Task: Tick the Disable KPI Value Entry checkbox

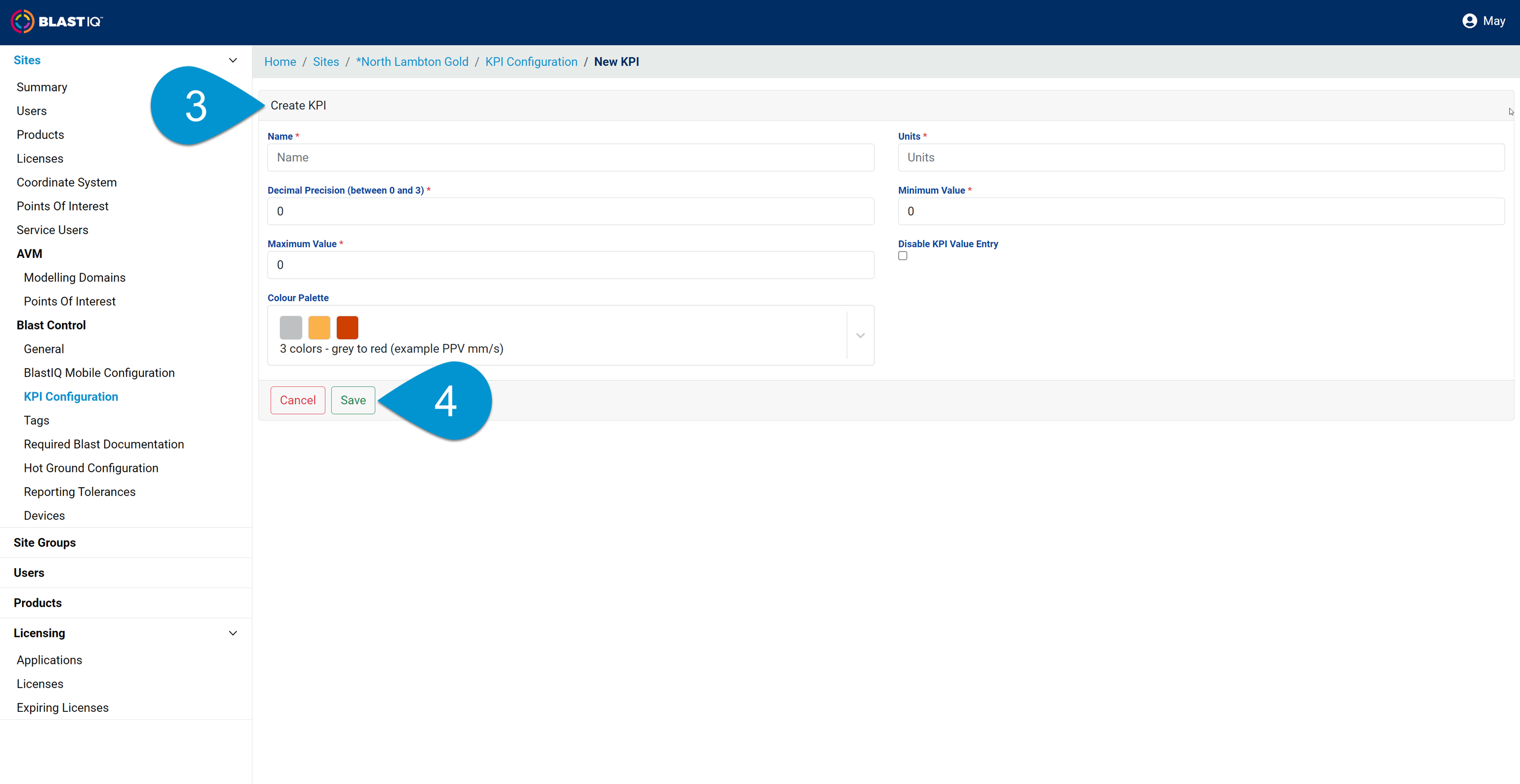Action: coord(903,256)
